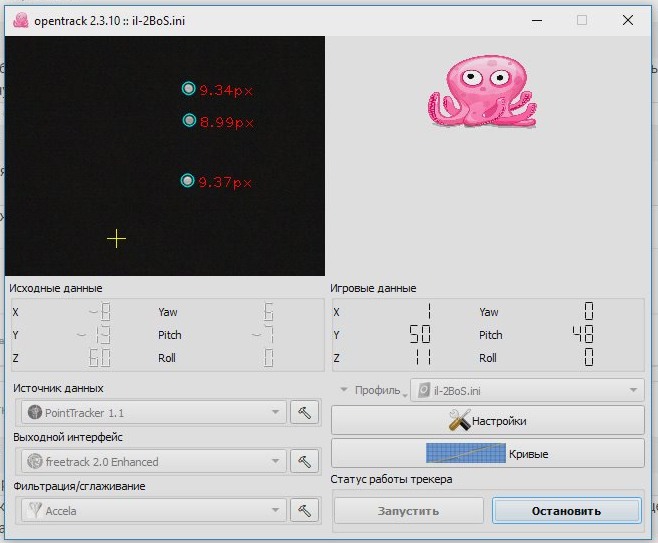Click game data Z value 11

(423, 358)
